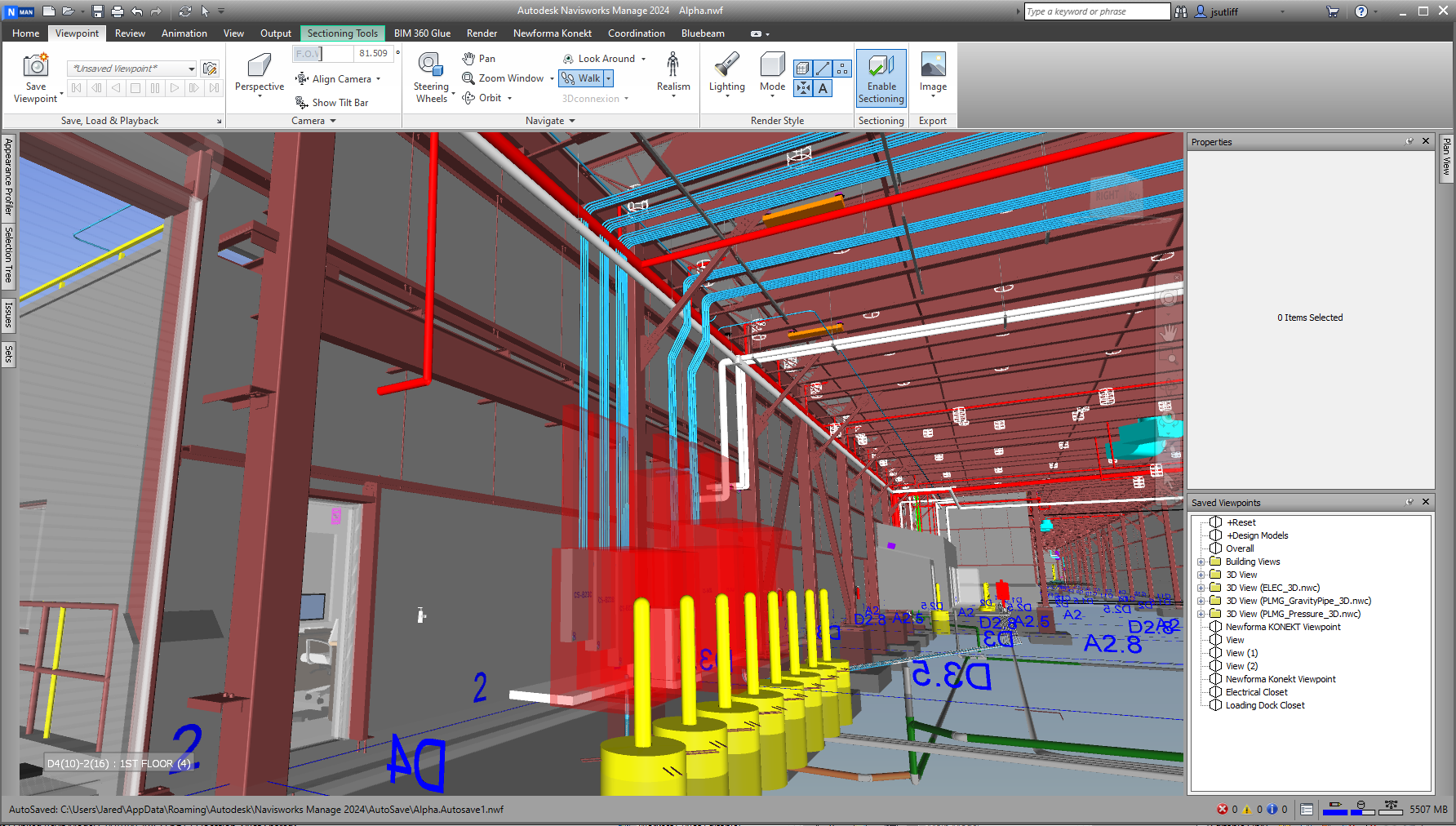
Task: Toggle Snap Points render style button
Action: point(803,88)
